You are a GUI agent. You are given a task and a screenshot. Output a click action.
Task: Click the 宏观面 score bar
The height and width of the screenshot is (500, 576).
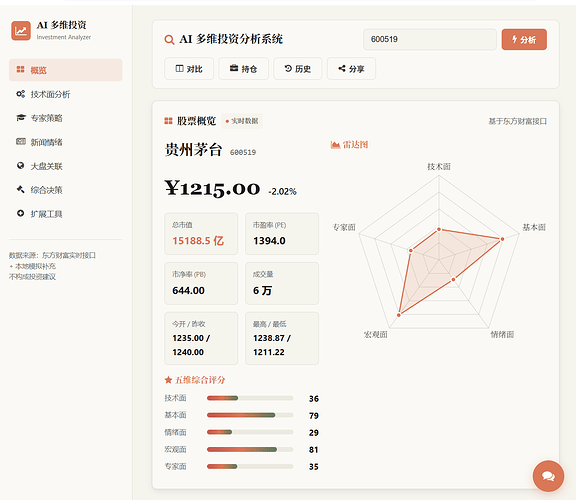pyautogui.click(x=250, y=449)
